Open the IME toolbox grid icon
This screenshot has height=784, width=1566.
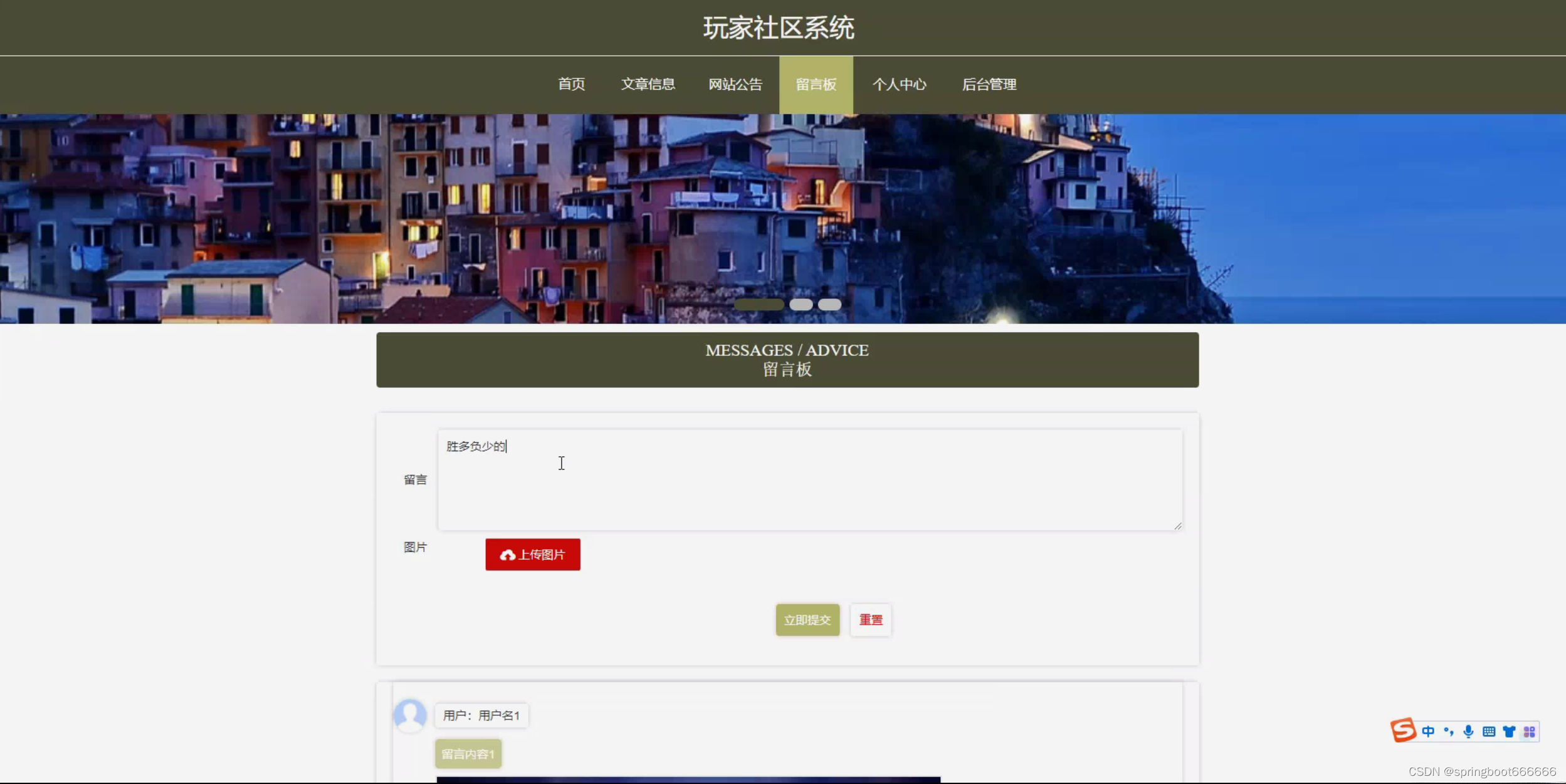click(1529, 731)
